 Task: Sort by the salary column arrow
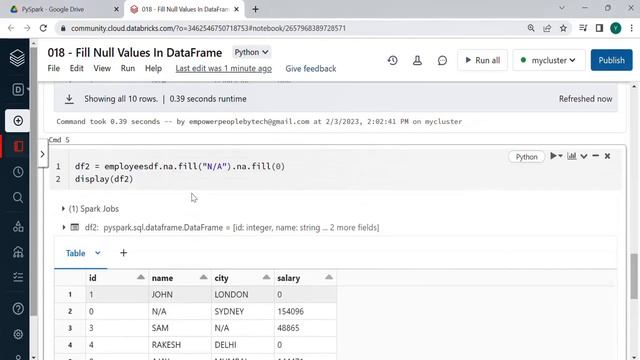click(x=329, y=278)
